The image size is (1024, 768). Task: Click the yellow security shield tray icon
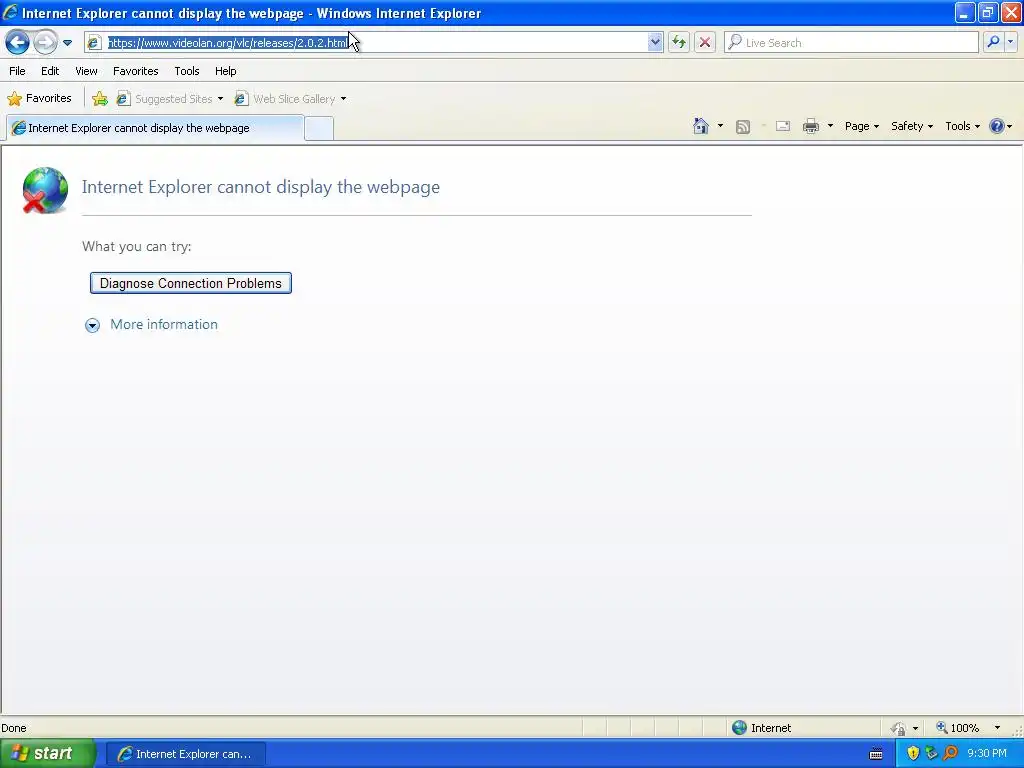(x=913, y=754)
